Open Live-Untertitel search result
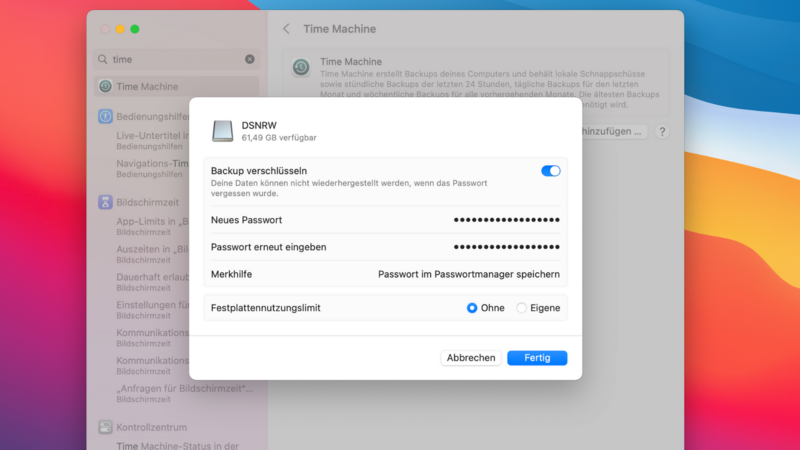Image resolution: width=800 pixels, height=450 pixels. pyautogui.click(x=153, y=141)
